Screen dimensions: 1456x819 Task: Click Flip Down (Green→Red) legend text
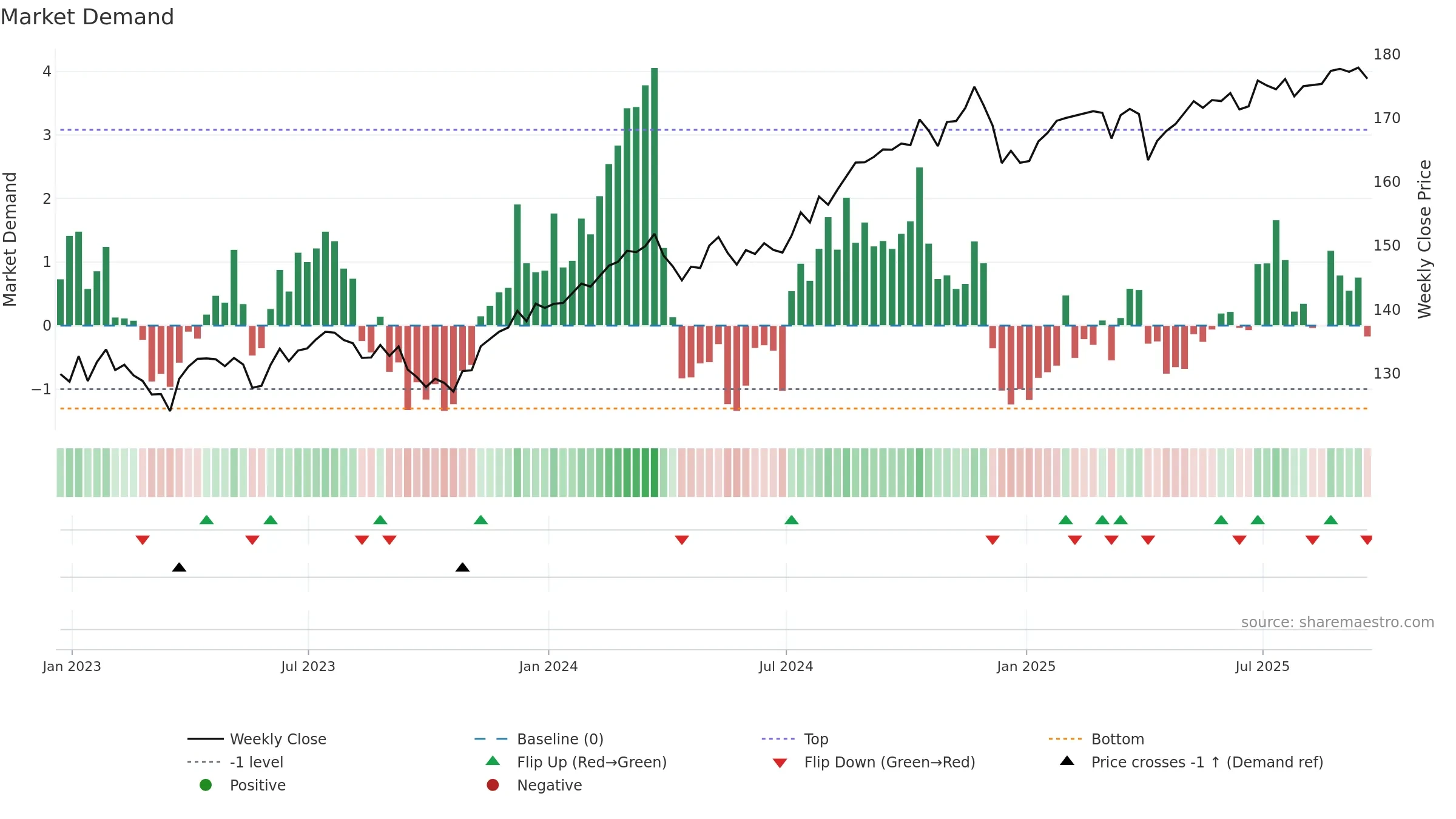click(889, 762)
